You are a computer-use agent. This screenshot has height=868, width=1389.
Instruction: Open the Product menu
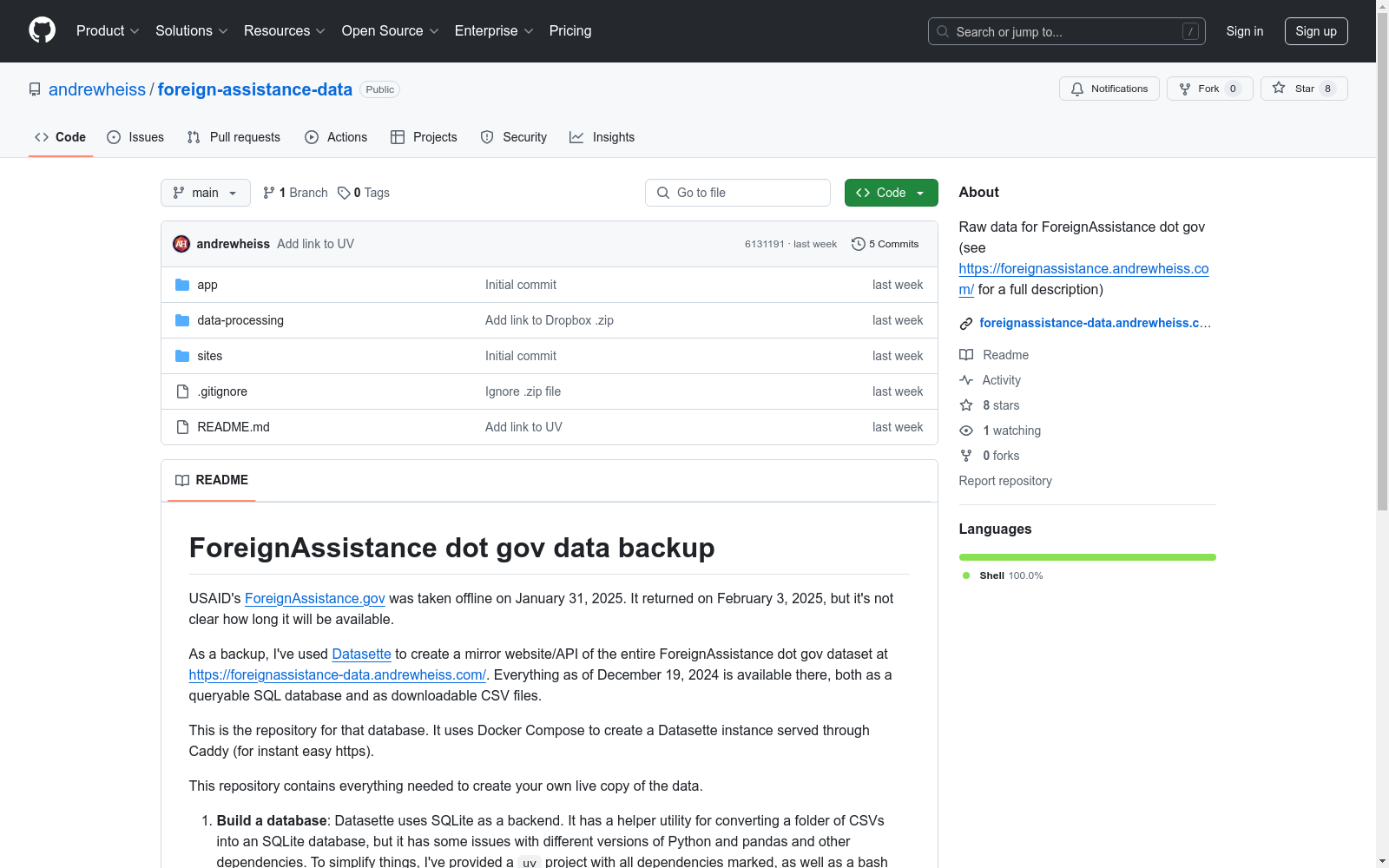point(108,31)
